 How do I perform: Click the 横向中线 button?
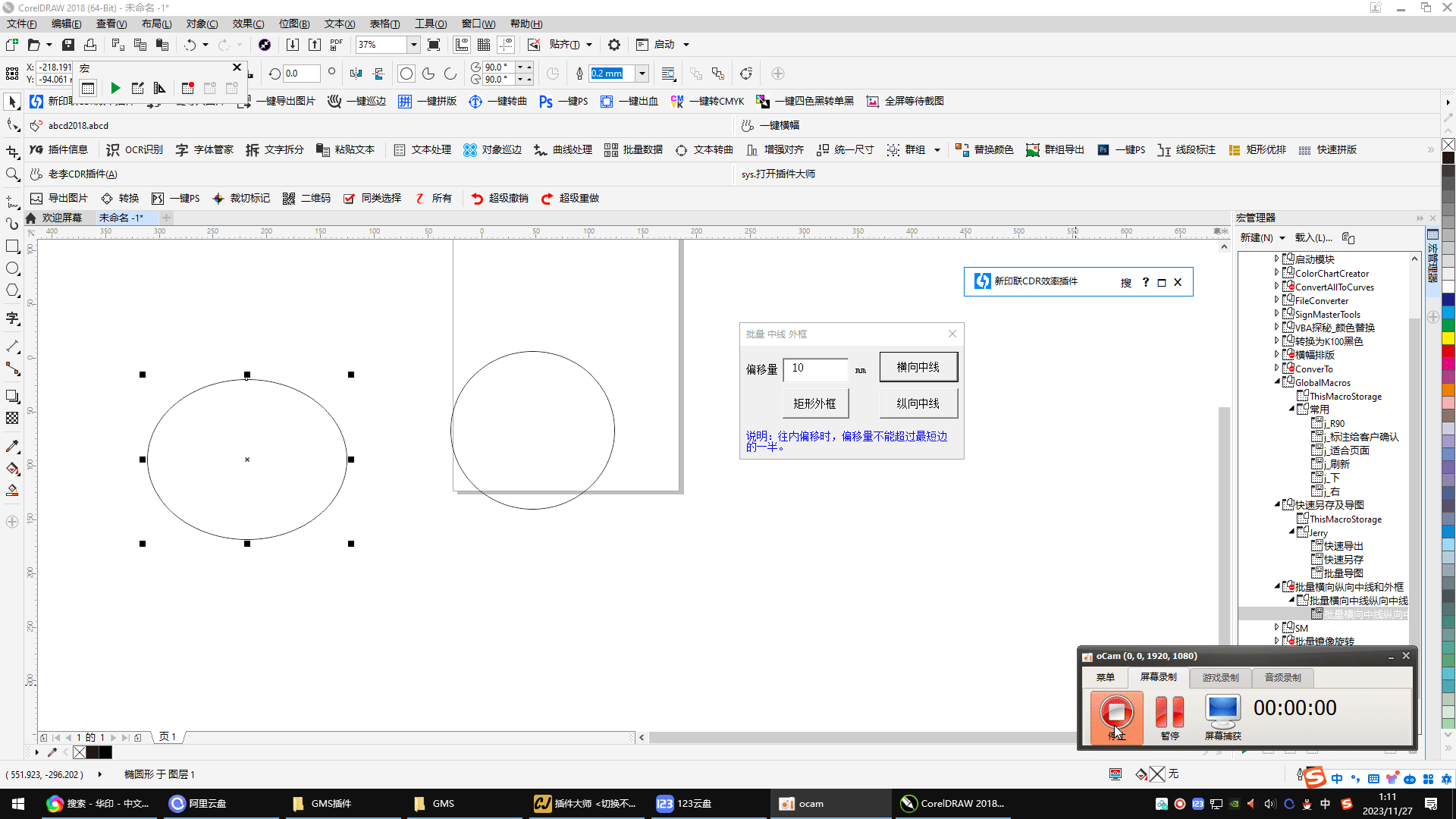(918, 367)
